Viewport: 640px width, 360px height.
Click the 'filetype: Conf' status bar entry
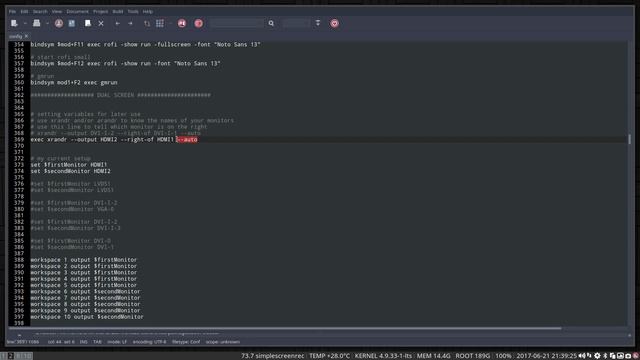[x=186, y=342]
